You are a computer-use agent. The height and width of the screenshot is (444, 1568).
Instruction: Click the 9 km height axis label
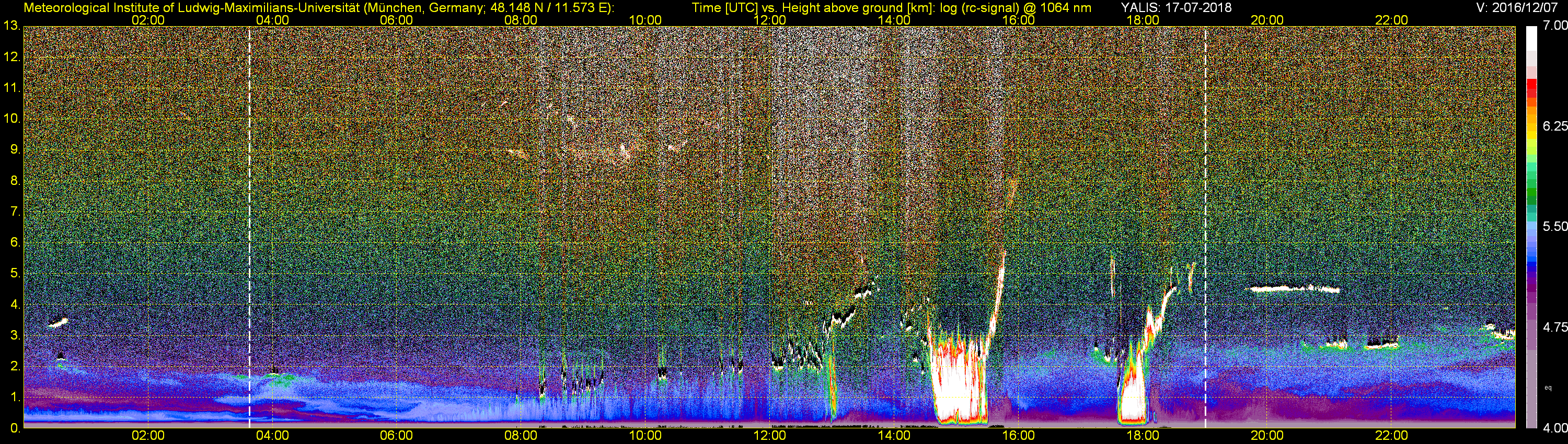click(x=15, y=149)
